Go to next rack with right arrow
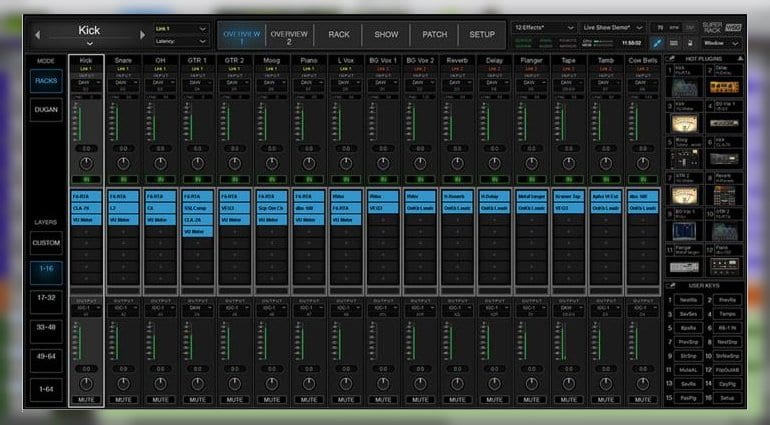Image resolution: width=770 pixels, height=425 pixels. click(x=142, y=35)
